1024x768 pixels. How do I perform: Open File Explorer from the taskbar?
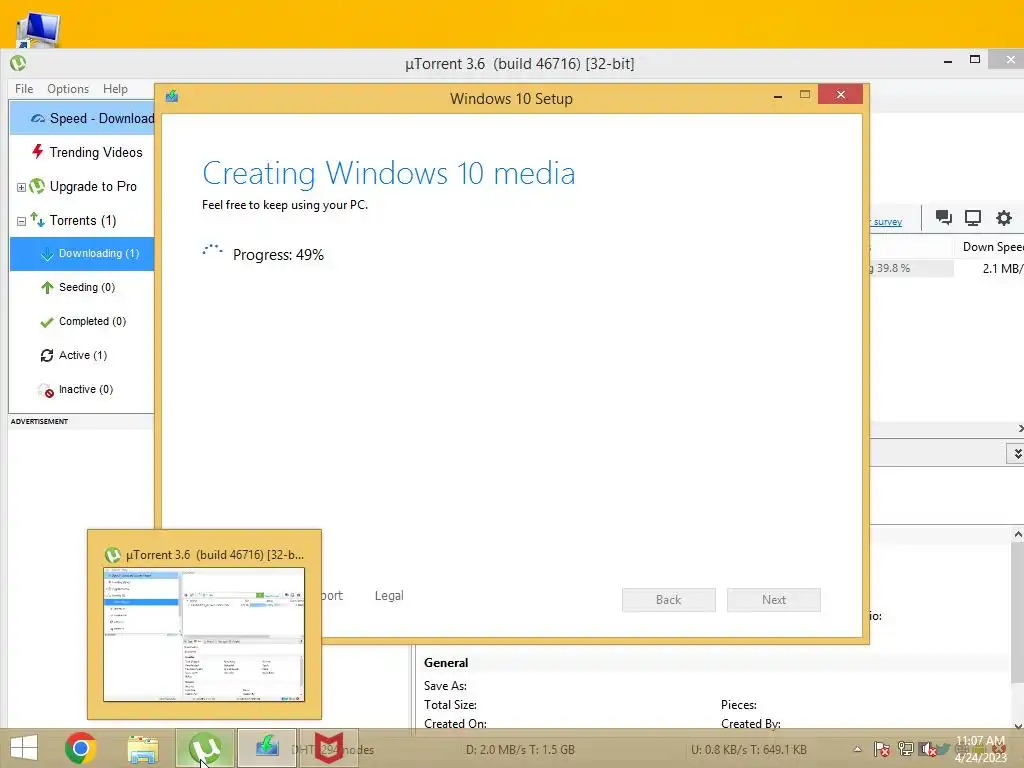143,749
